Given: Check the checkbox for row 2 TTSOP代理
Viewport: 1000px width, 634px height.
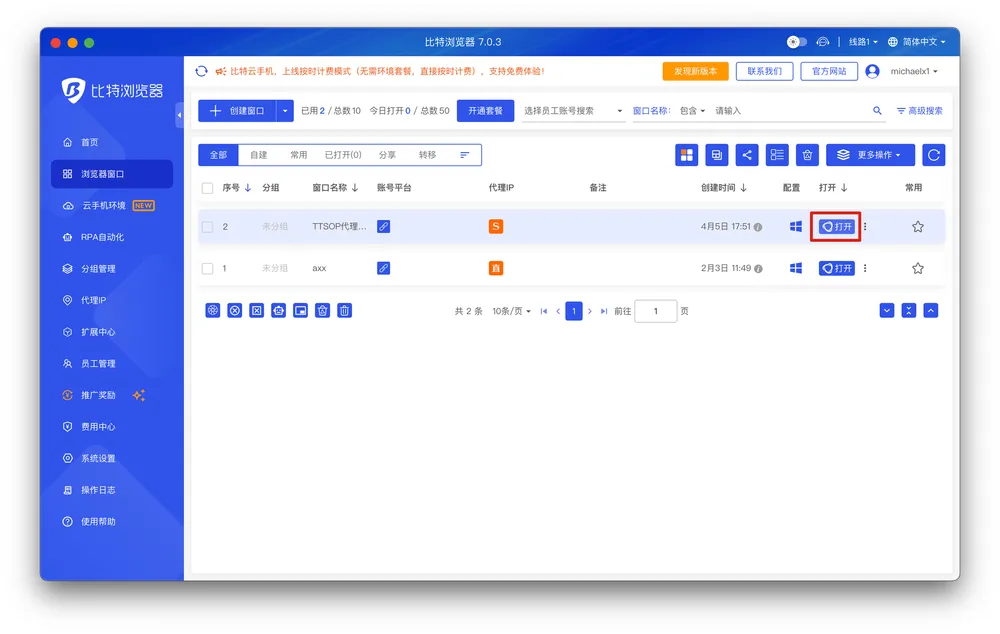Looking at the screenshot, I should [208, 227].
